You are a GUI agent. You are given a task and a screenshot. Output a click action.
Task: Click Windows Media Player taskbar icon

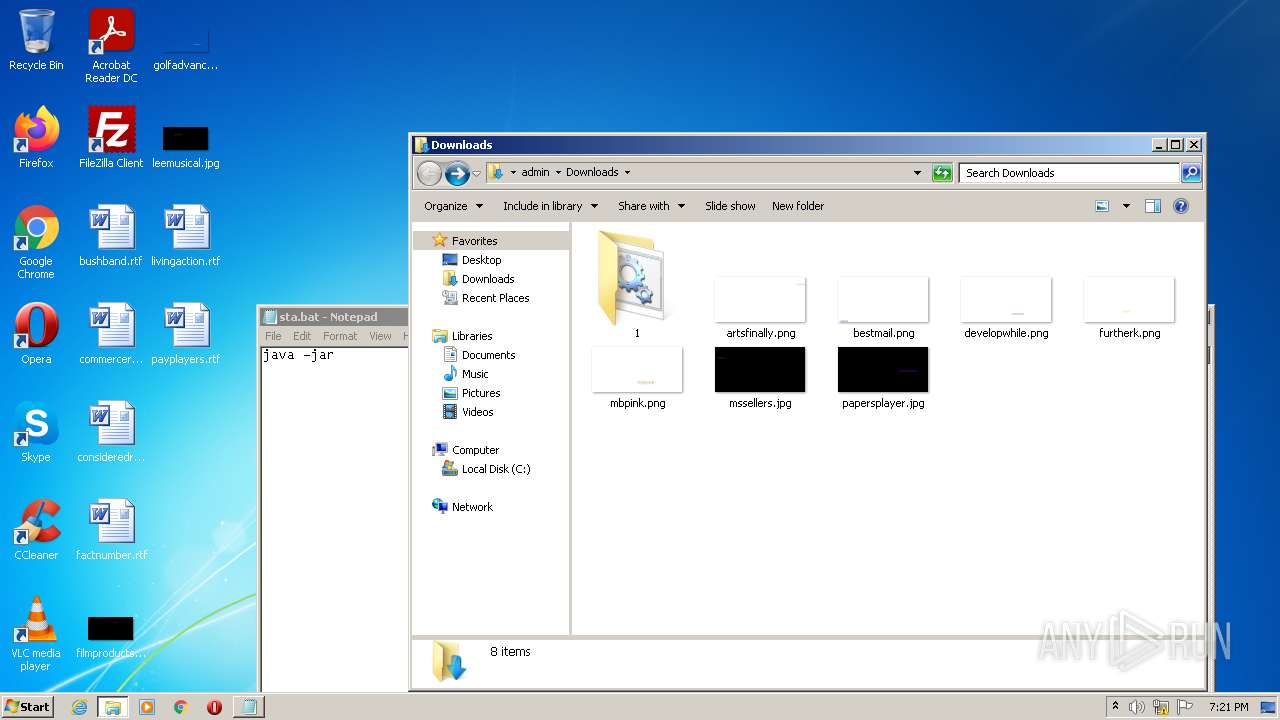(x=147, y=707)
